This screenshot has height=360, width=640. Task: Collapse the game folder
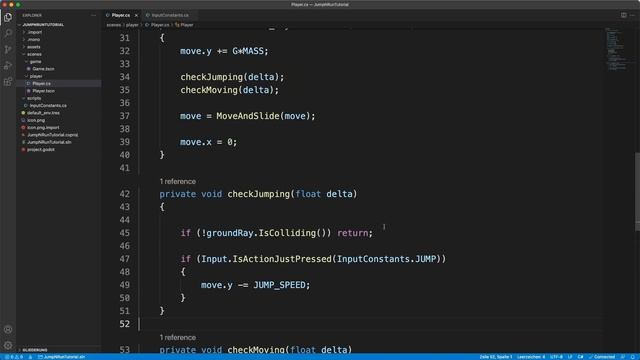coord(35,62)
